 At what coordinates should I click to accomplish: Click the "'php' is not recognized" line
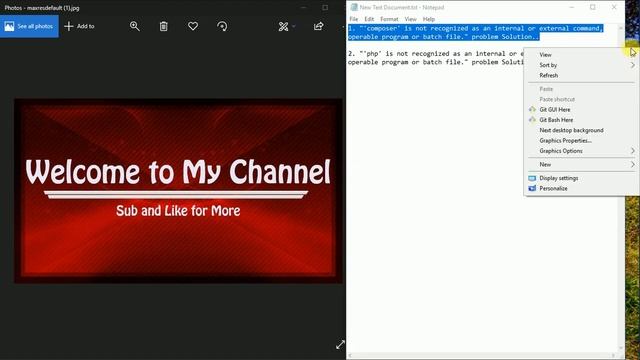[x=436, y=58]
